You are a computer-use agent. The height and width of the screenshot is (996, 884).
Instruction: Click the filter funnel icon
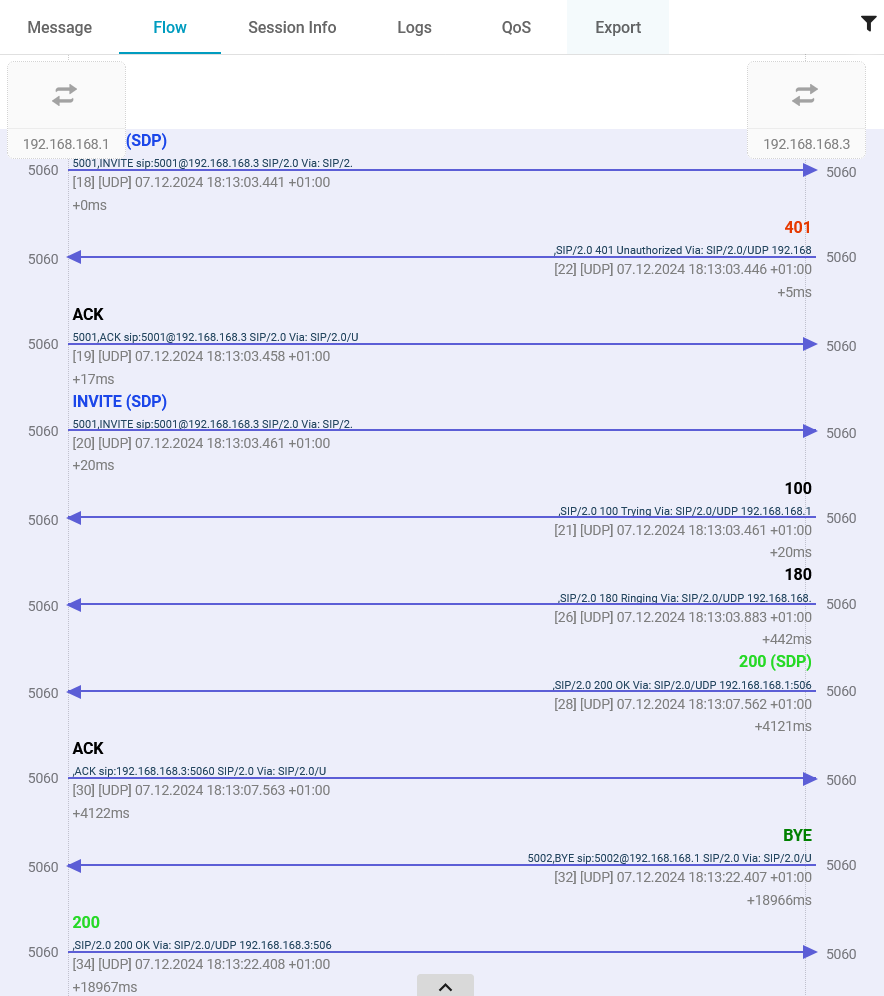(x=868, y=24)
